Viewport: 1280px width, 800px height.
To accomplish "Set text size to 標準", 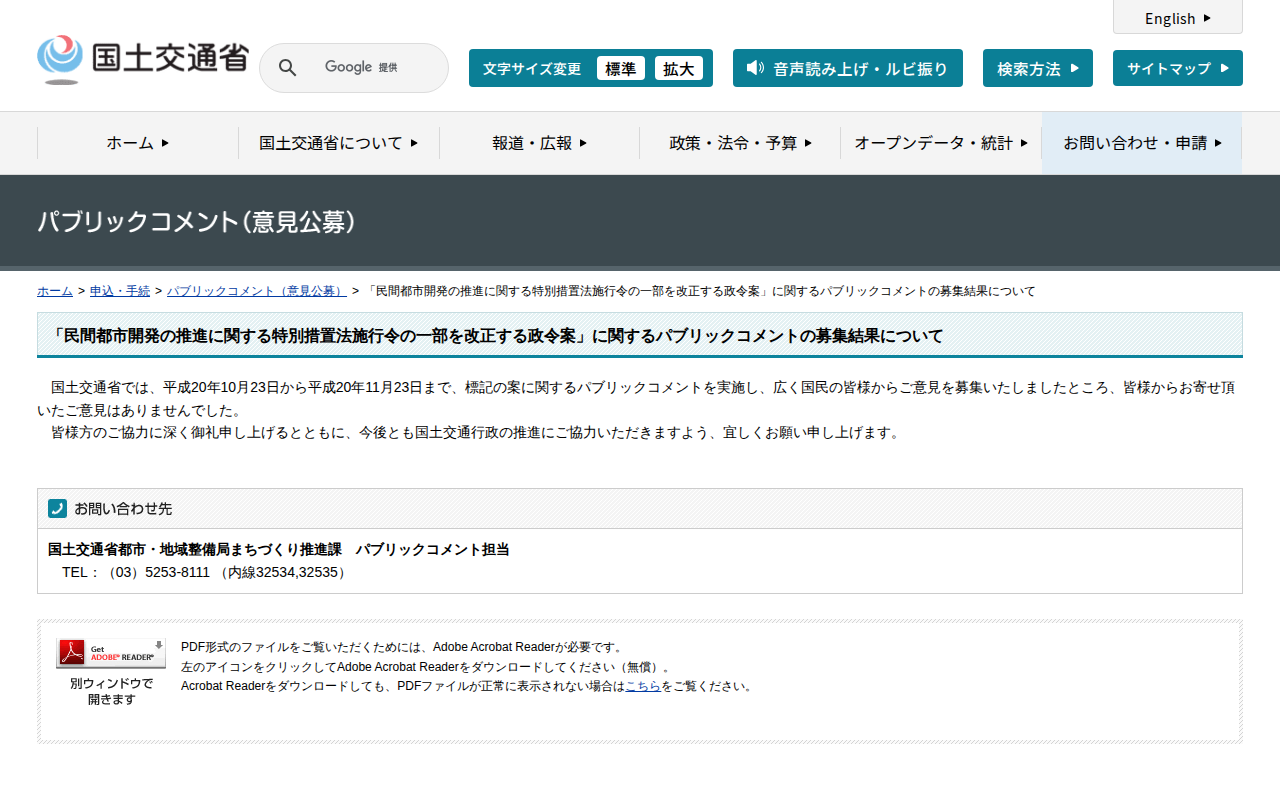I will (620, 68).
